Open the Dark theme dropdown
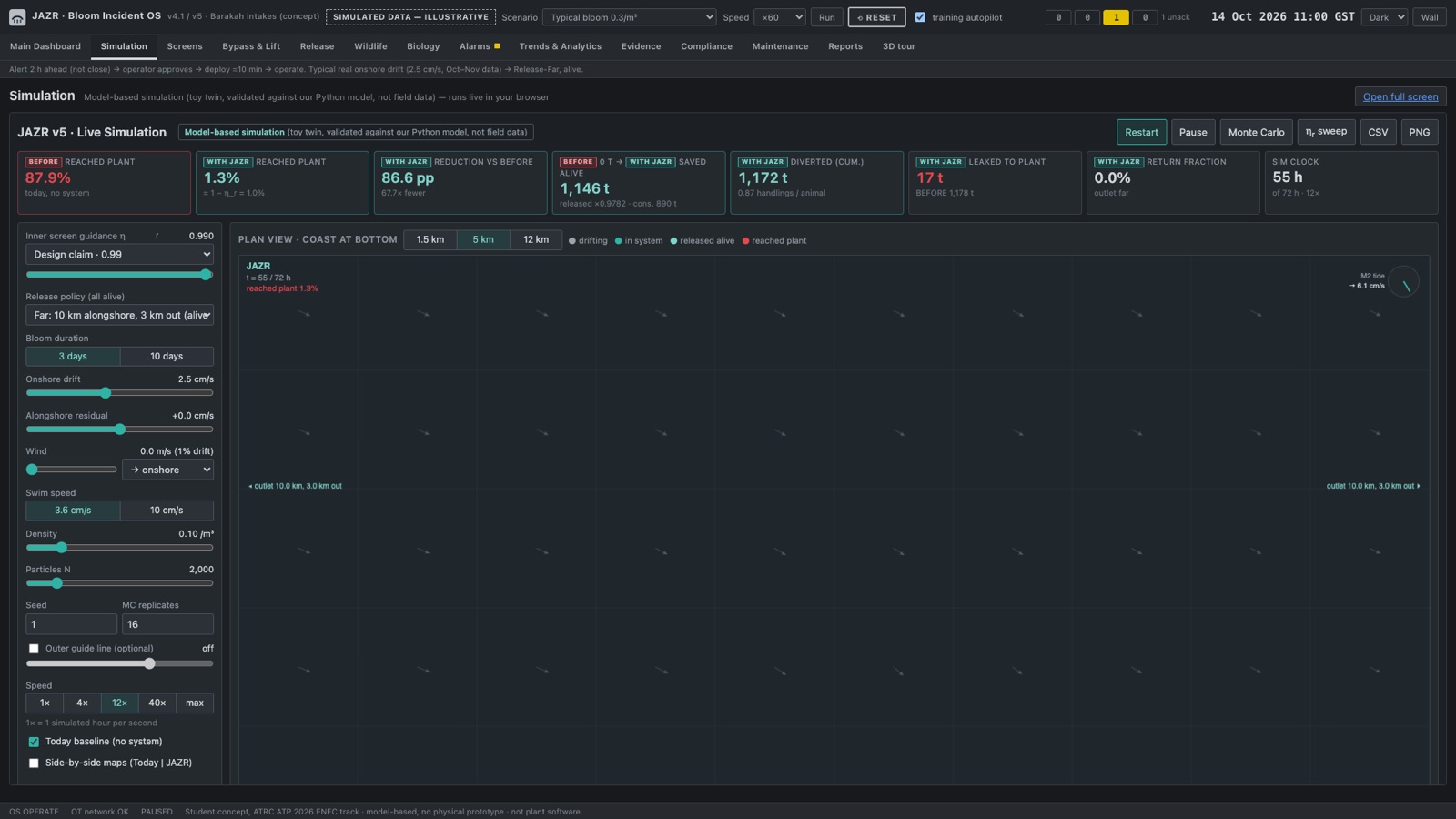The width and height of the screenshot is (1456, 819). [x=1384, y=17]
